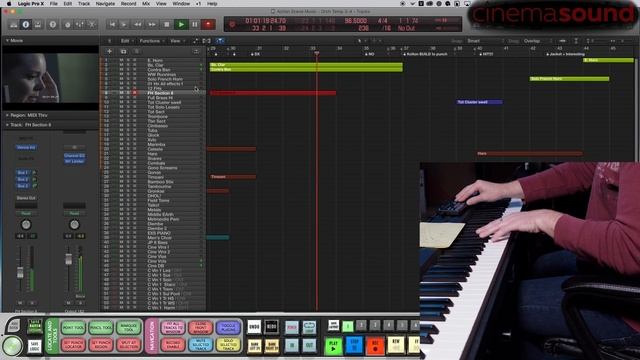The image size is (640, 360).
Task: Click the Forward transport button
Action: (152, 24)
